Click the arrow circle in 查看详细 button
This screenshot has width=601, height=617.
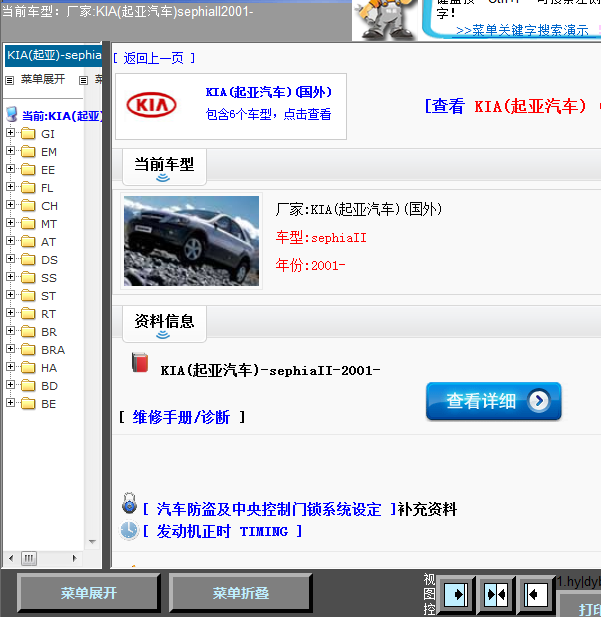point(539,401)
